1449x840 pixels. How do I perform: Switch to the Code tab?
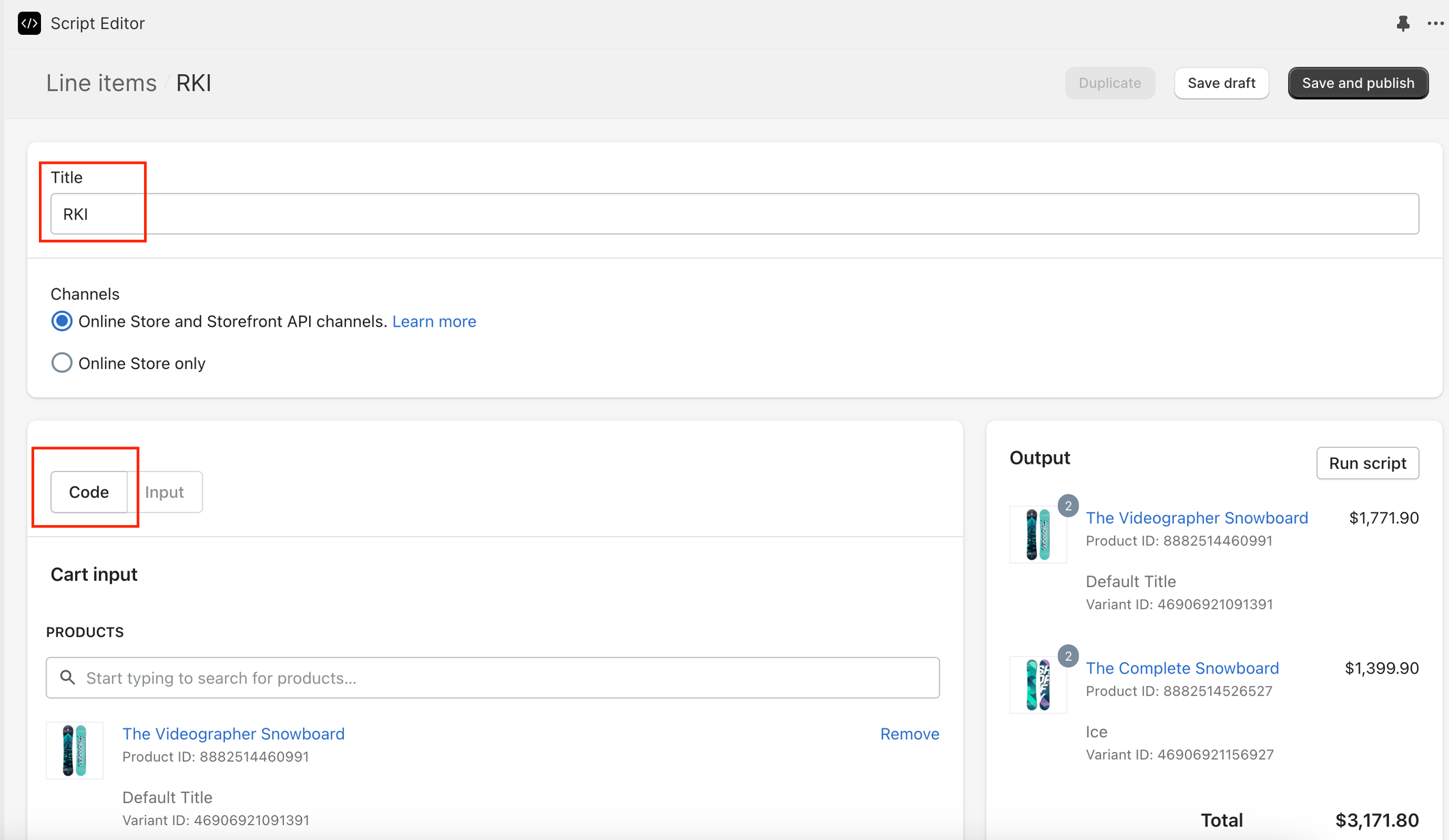[x=89, y=492]
